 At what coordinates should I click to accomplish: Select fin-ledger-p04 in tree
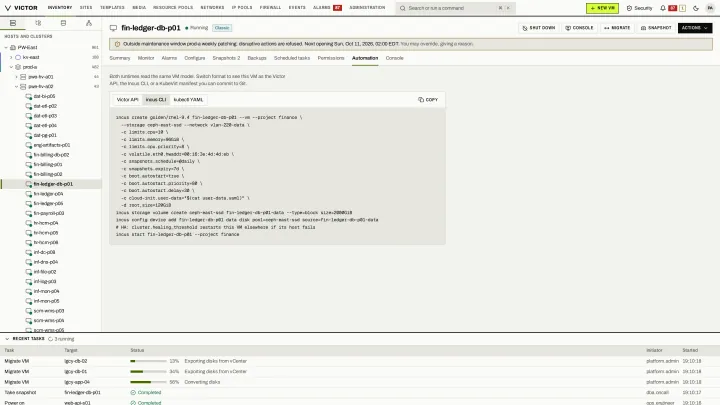pyautogui.click(x=48, y=194)
